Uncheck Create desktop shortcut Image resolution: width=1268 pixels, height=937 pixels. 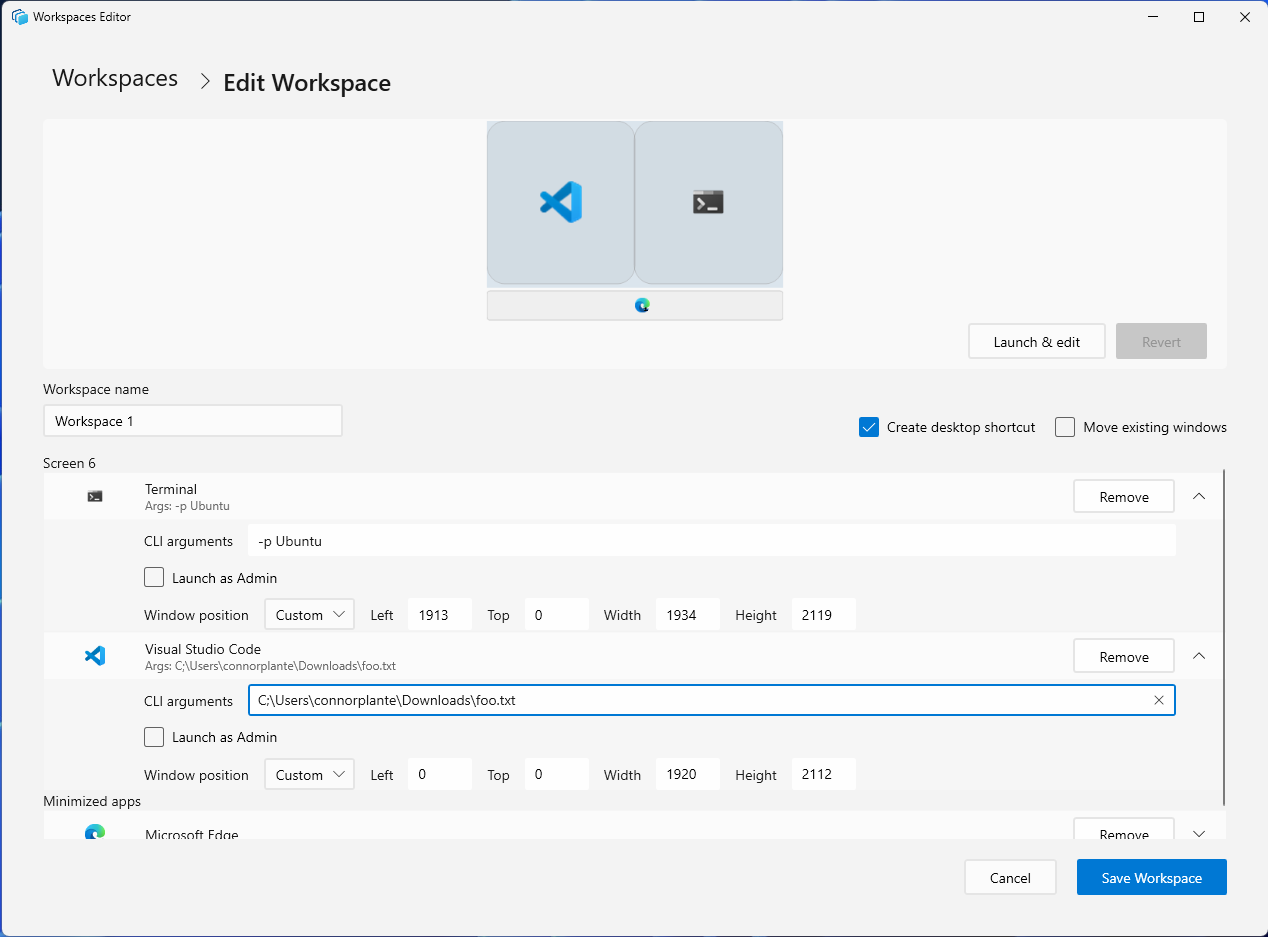coord(868,426)
